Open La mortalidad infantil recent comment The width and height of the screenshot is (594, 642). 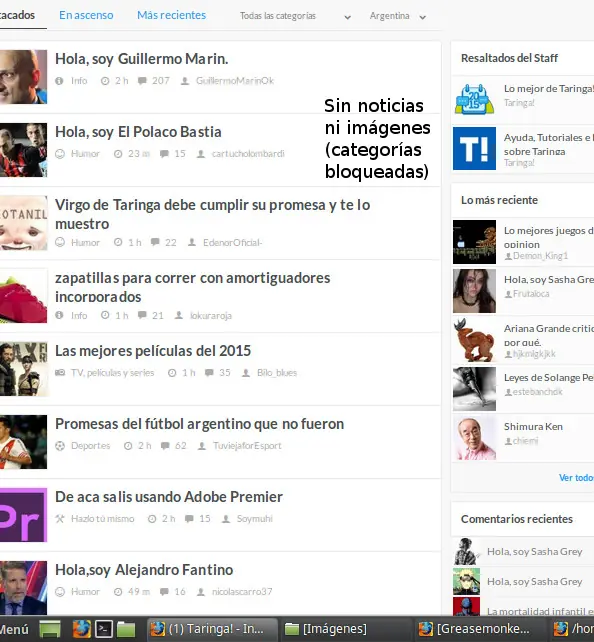540,611
